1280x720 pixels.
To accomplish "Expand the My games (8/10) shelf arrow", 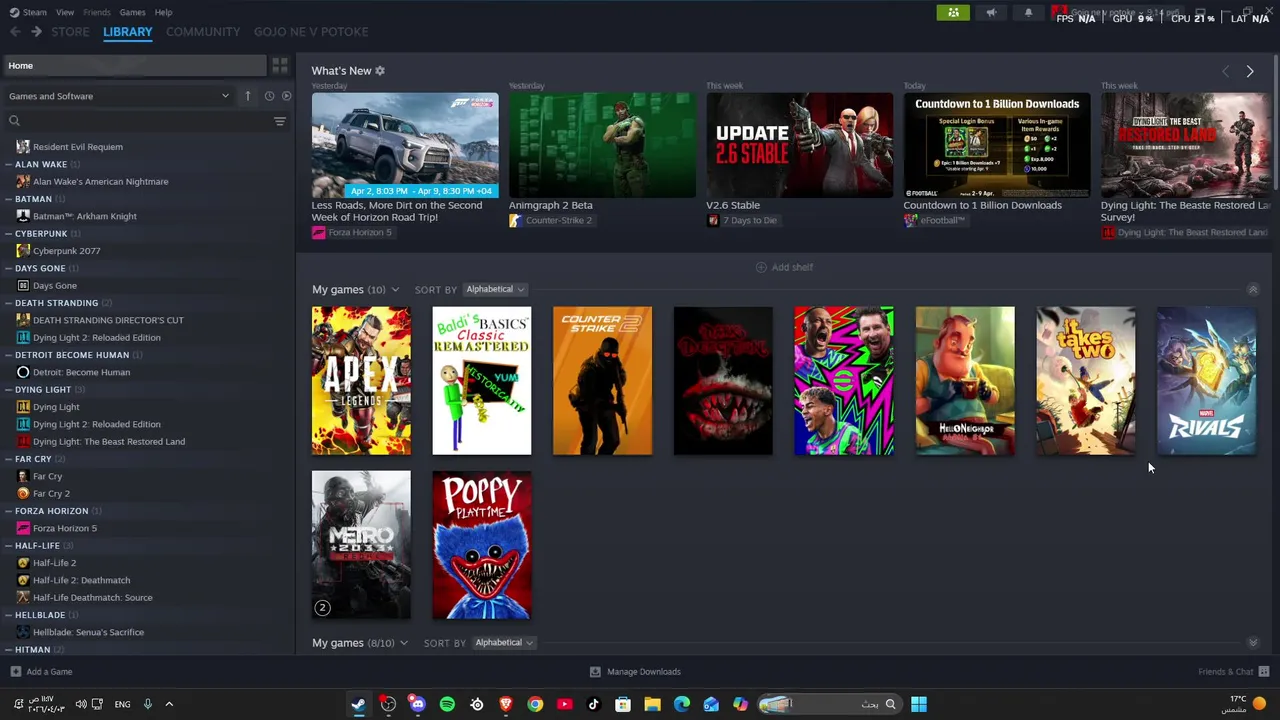I will pyautogui.click(x=1253, y=643).
